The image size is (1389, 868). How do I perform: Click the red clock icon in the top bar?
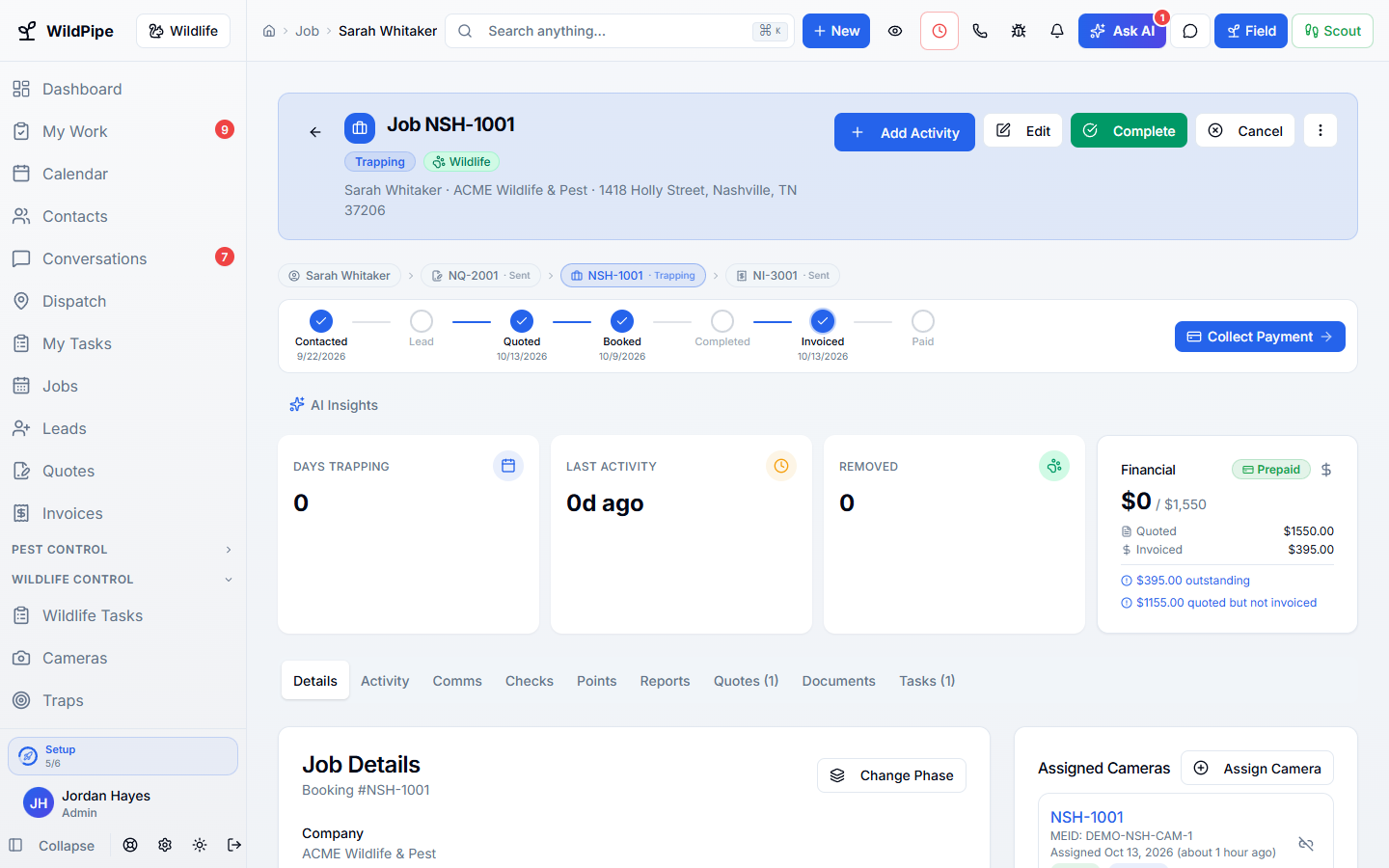tap(940, 31)
